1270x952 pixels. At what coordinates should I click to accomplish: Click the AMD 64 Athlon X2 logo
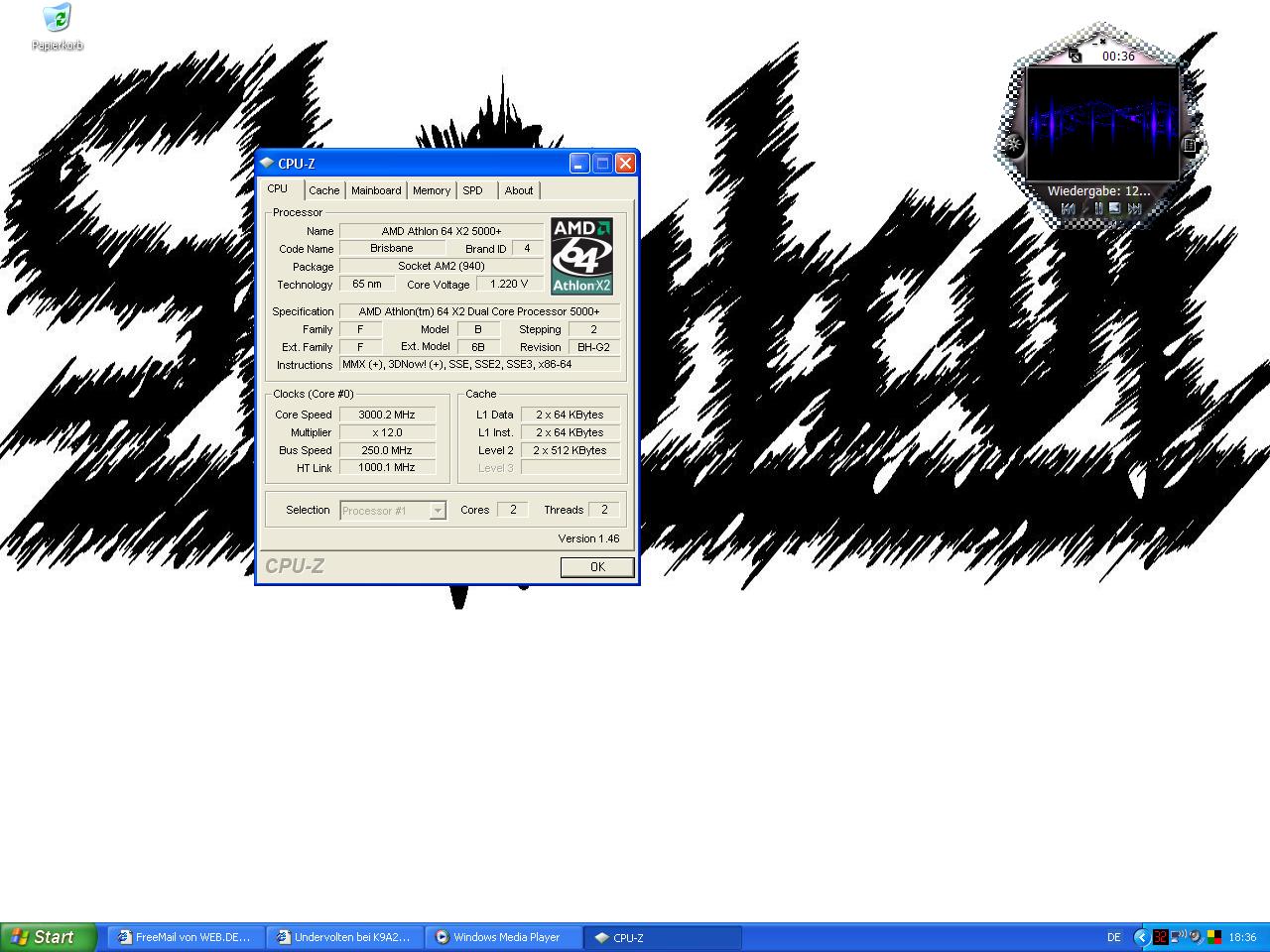coord(581,256)
